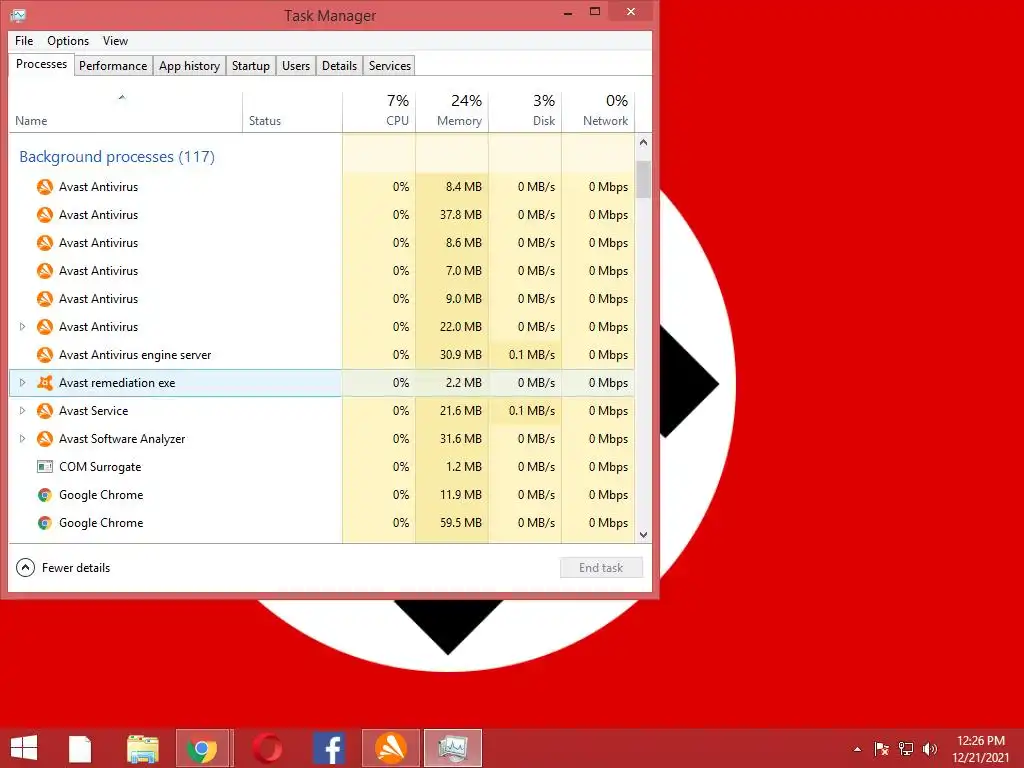Select the Avast Antivirus 8.6 MB row

point(322,242)
